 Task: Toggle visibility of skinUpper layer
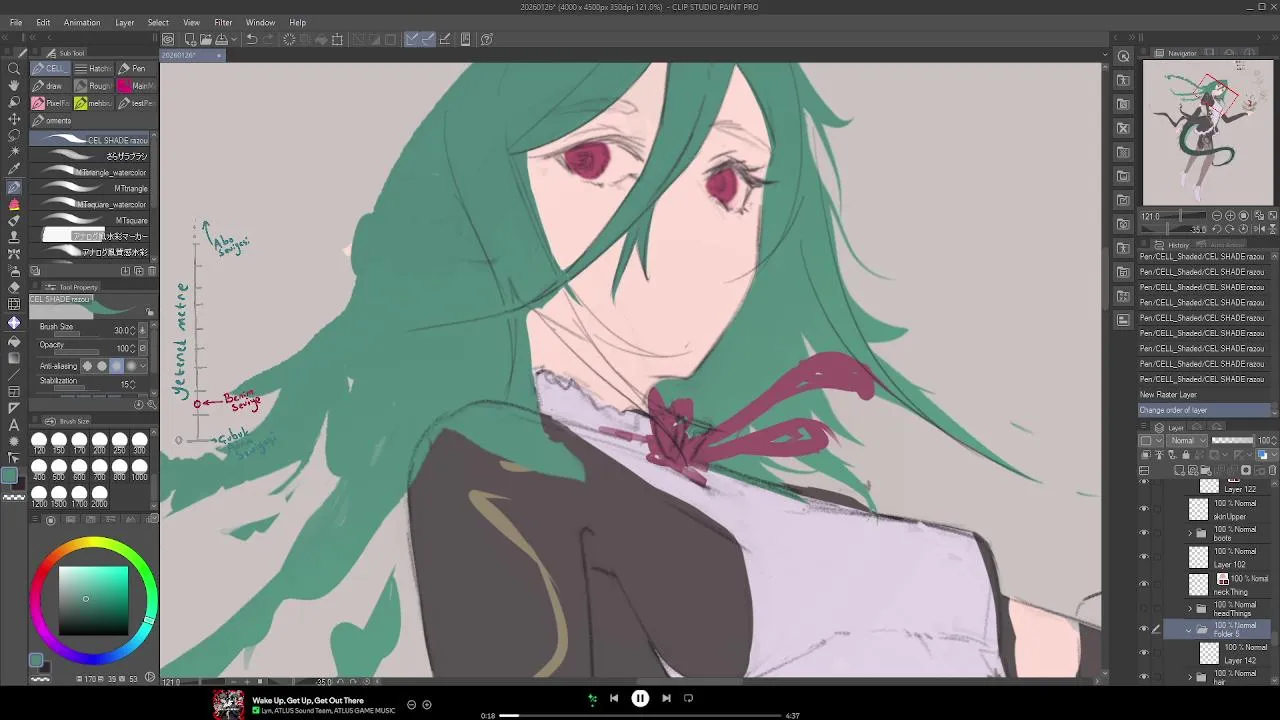click(x=1144, y=509)
